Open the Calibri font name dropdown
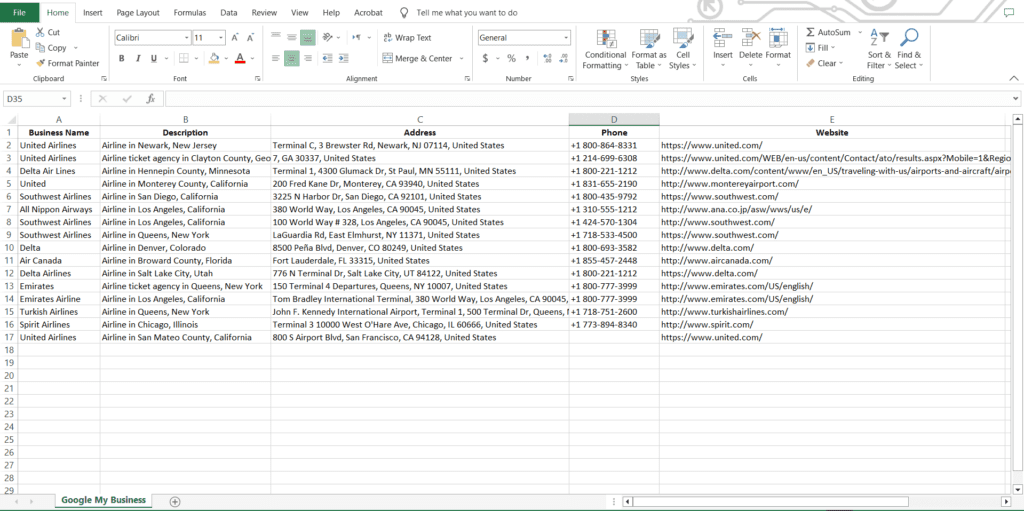Viewport: 1024px width, 511px height. click(x=187, y=38)
